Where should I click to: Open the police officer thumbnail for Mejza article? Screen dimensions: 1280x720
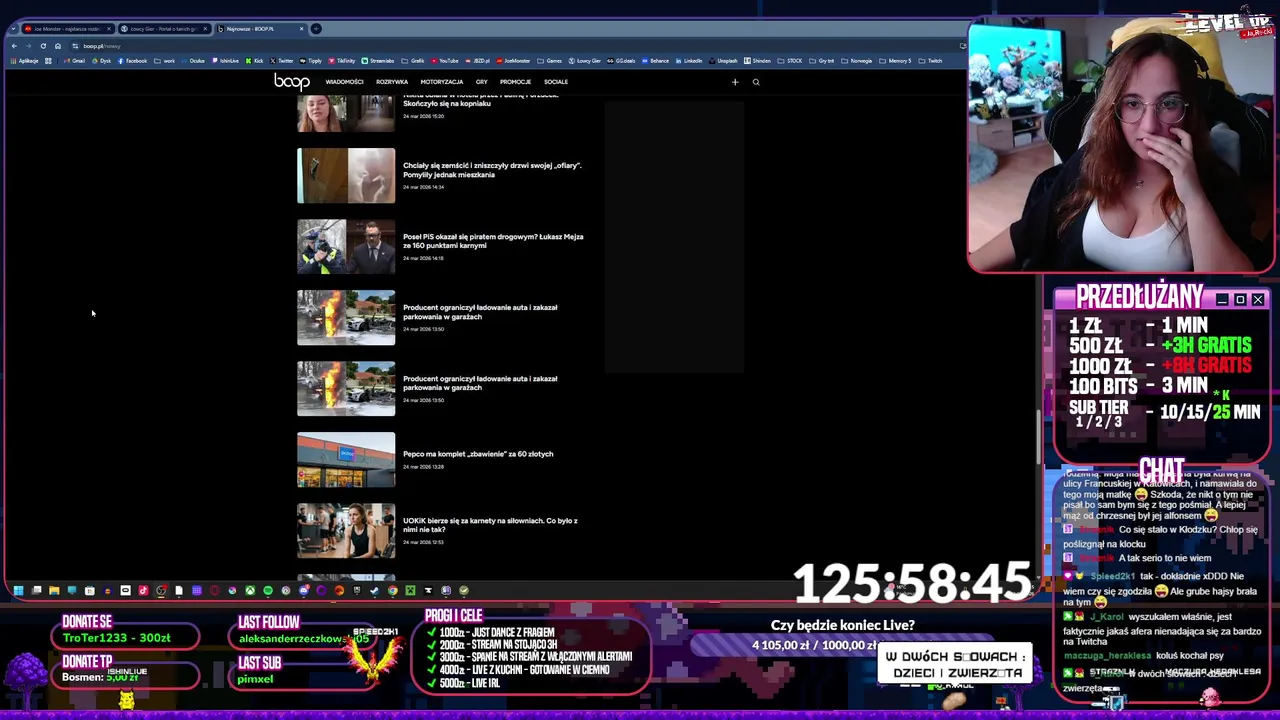pyautogui.click(x=346, y=247)
